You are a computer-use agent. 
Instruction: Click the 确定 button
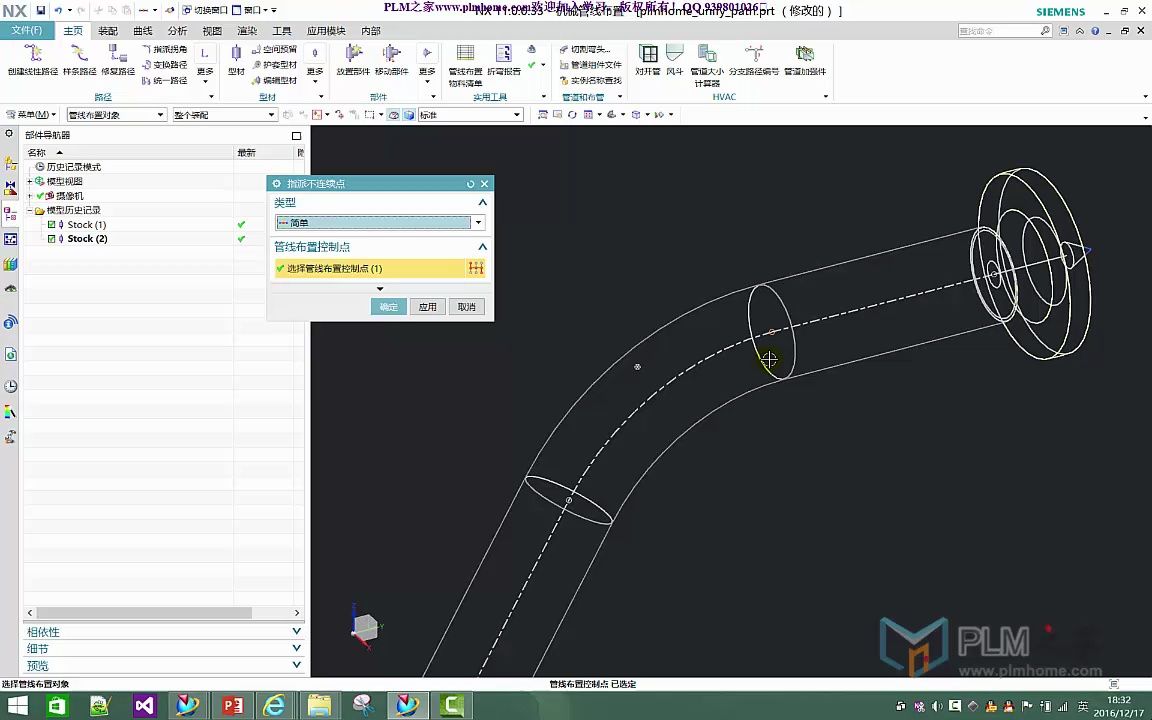389,307
